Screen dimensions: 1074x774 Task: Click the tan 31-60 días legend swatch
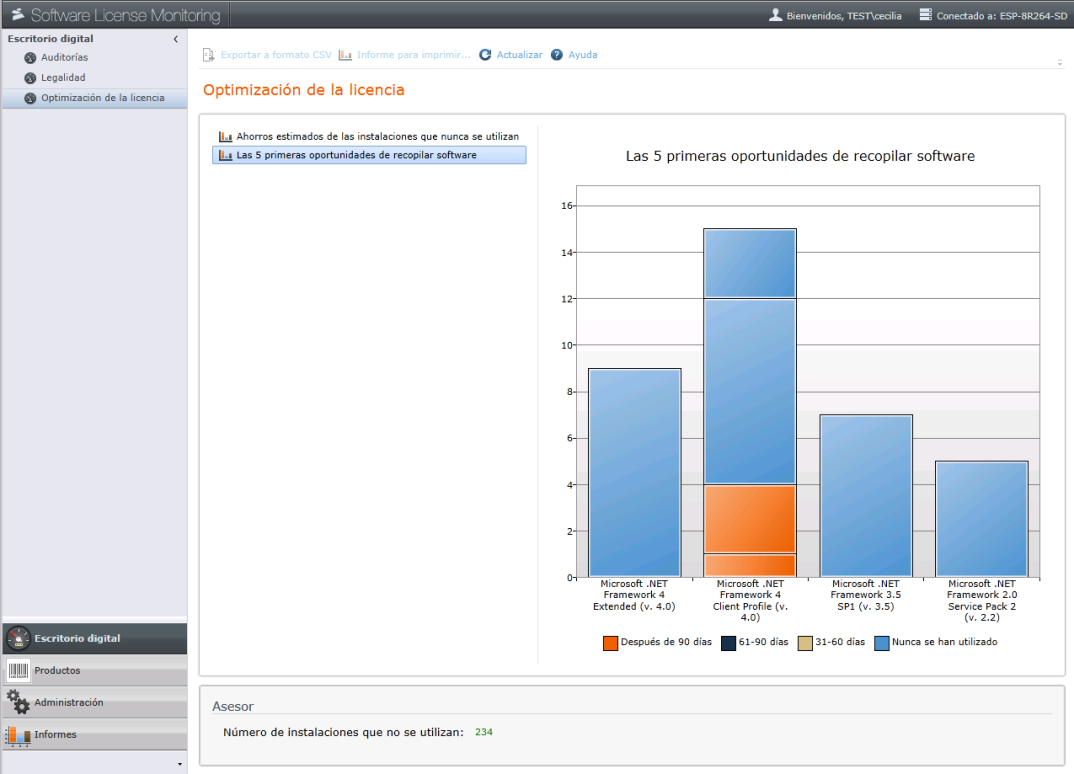pyautogui.click(x=805, y=643)
